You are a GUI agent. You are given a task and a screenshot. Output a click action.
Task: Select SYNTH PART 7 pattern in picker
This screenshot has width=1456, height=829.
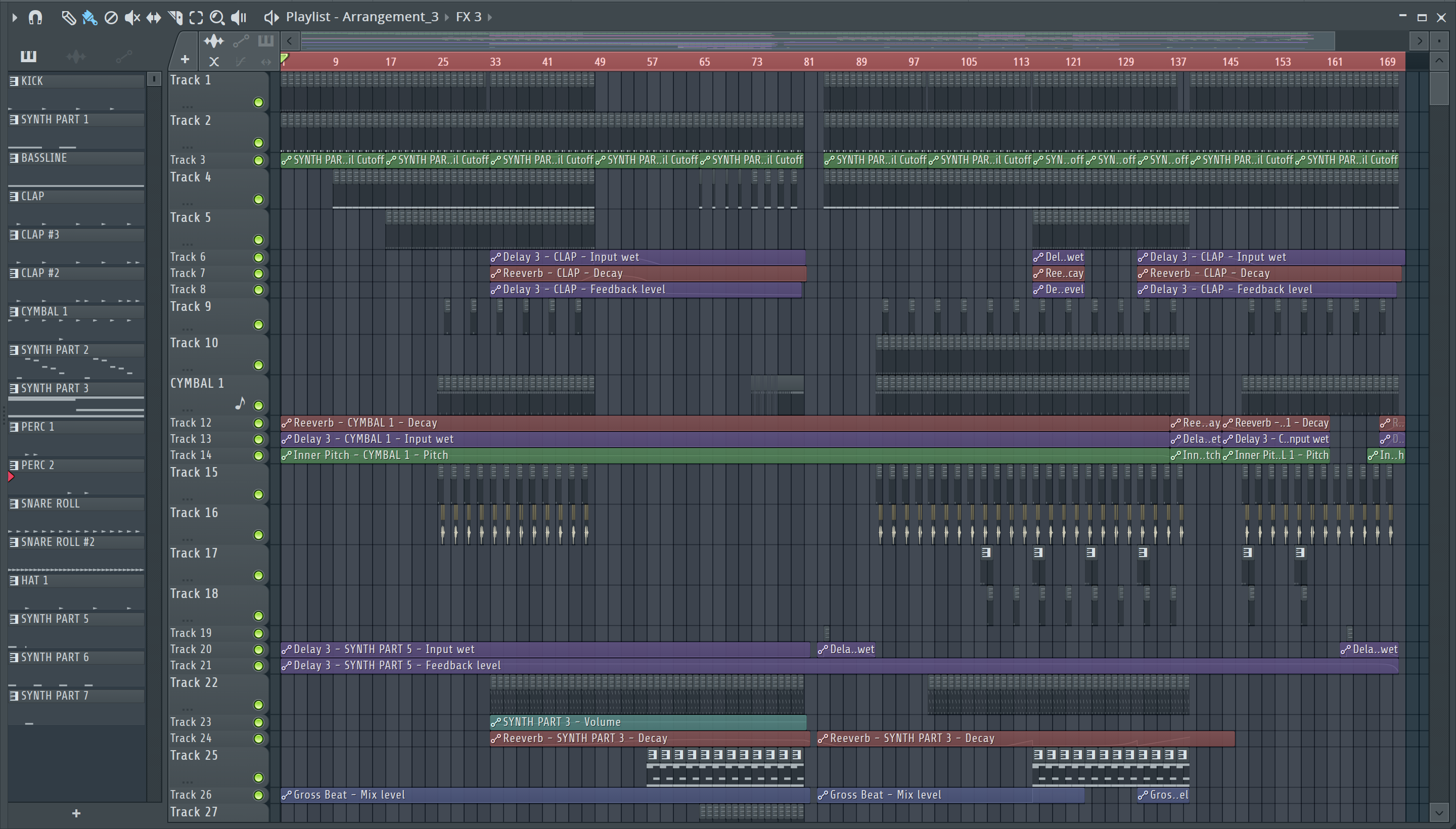[x=76, y=696]
